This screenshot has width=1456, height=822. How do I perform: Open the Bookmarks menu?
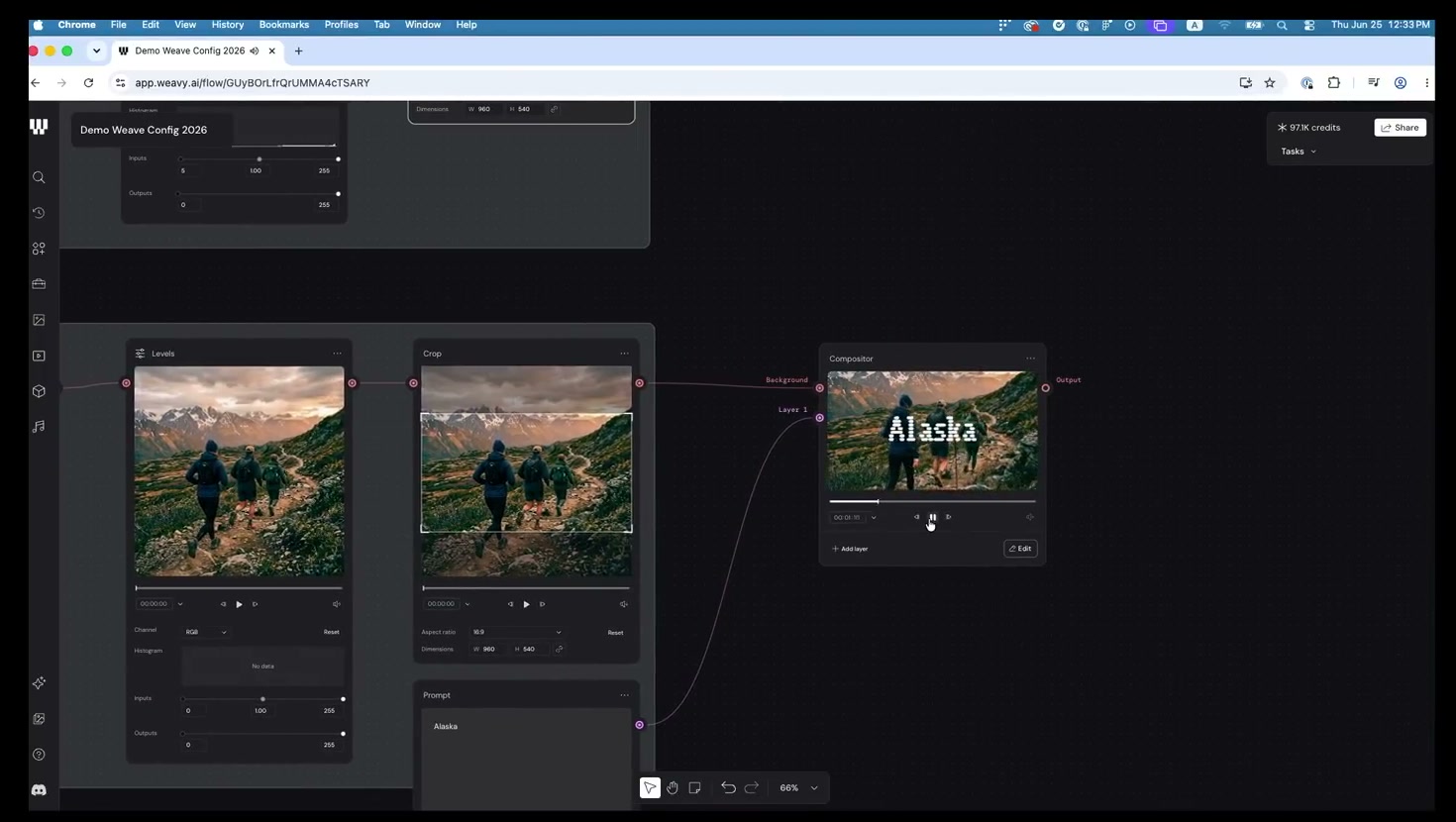(284, 25)
